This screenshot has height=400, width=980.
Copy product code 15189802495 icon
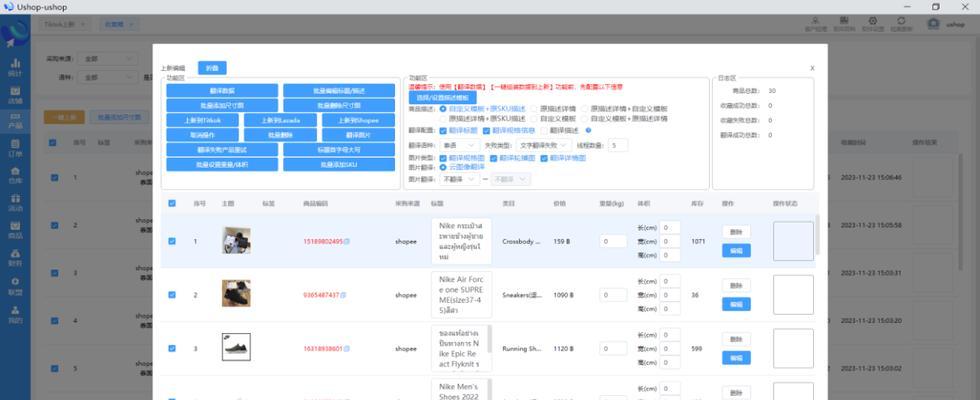pyautogui.click(x=347, y=241)
